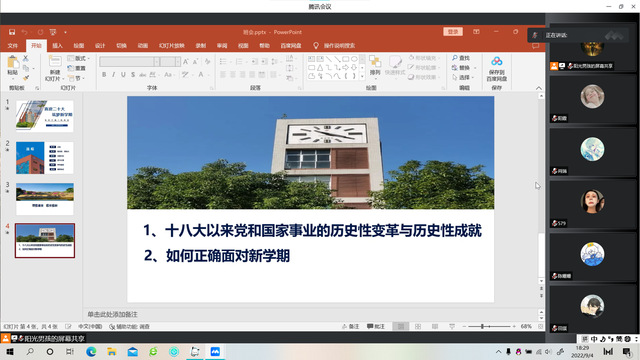Toggle strikethrough (abc)

142,75
